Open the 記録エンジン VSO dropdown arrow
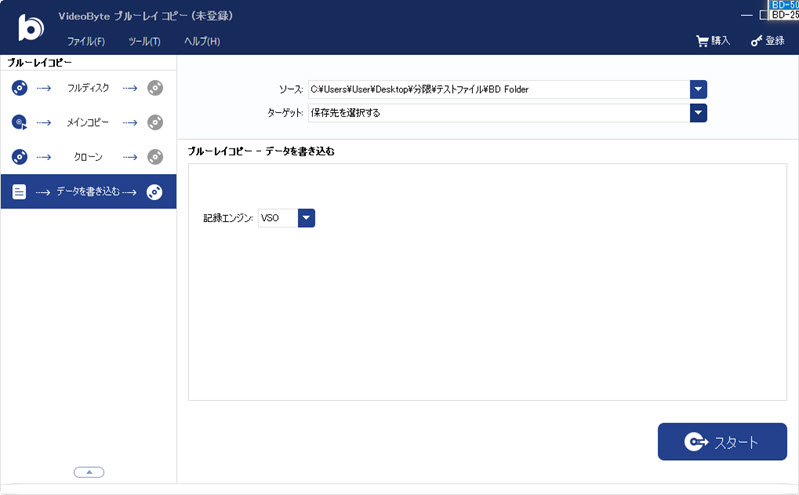 pos(306,218)
